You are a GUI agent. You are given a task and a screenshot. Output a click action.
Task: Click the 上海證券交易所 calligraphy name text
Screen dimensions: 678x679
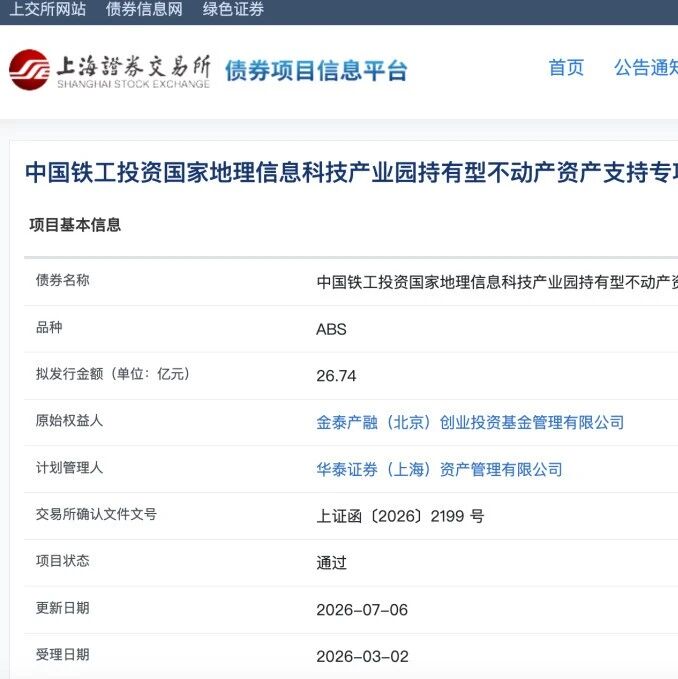point(133,66)
